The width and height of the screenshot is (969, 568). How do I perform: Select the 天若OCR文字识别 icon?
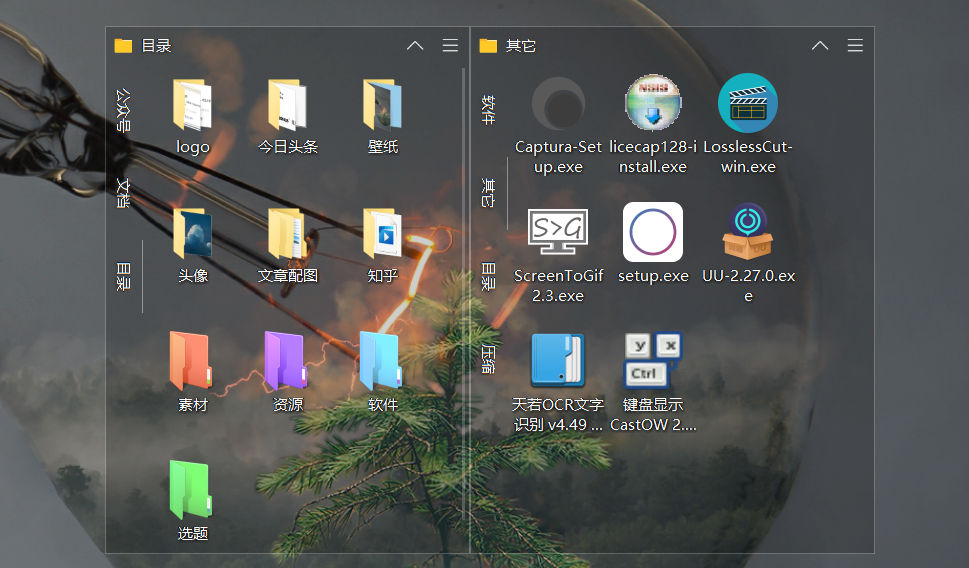point(558,360)
